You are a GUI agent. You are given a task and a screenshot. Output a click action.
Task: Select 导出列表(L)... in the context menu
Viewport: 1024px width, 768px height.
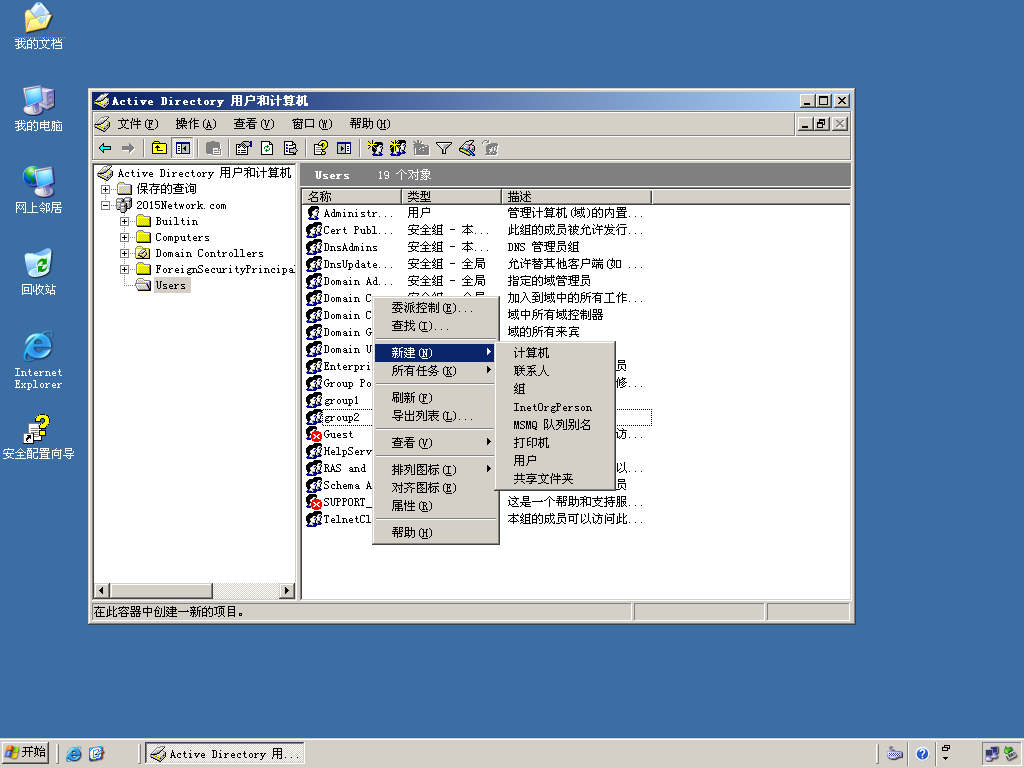click(436, 416)
